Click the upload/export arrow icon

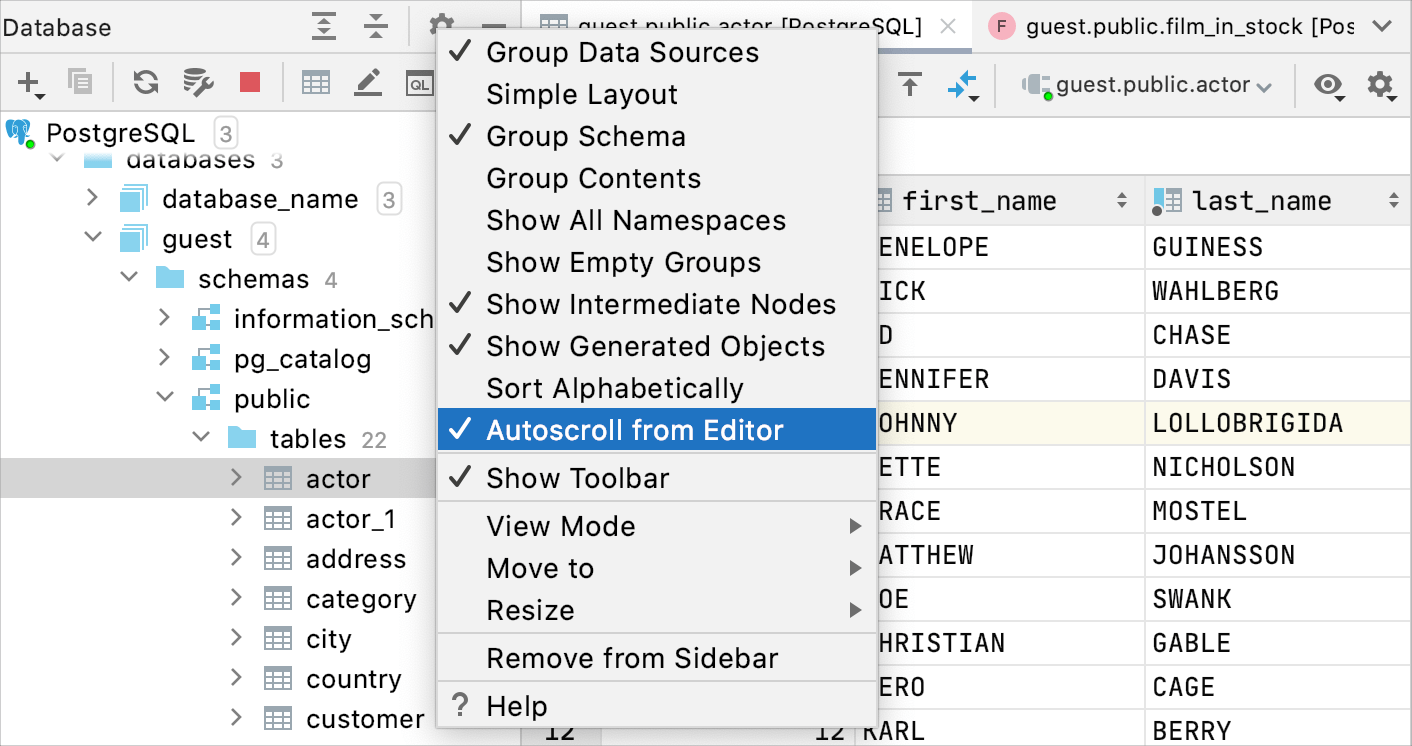tap(909, 85)
